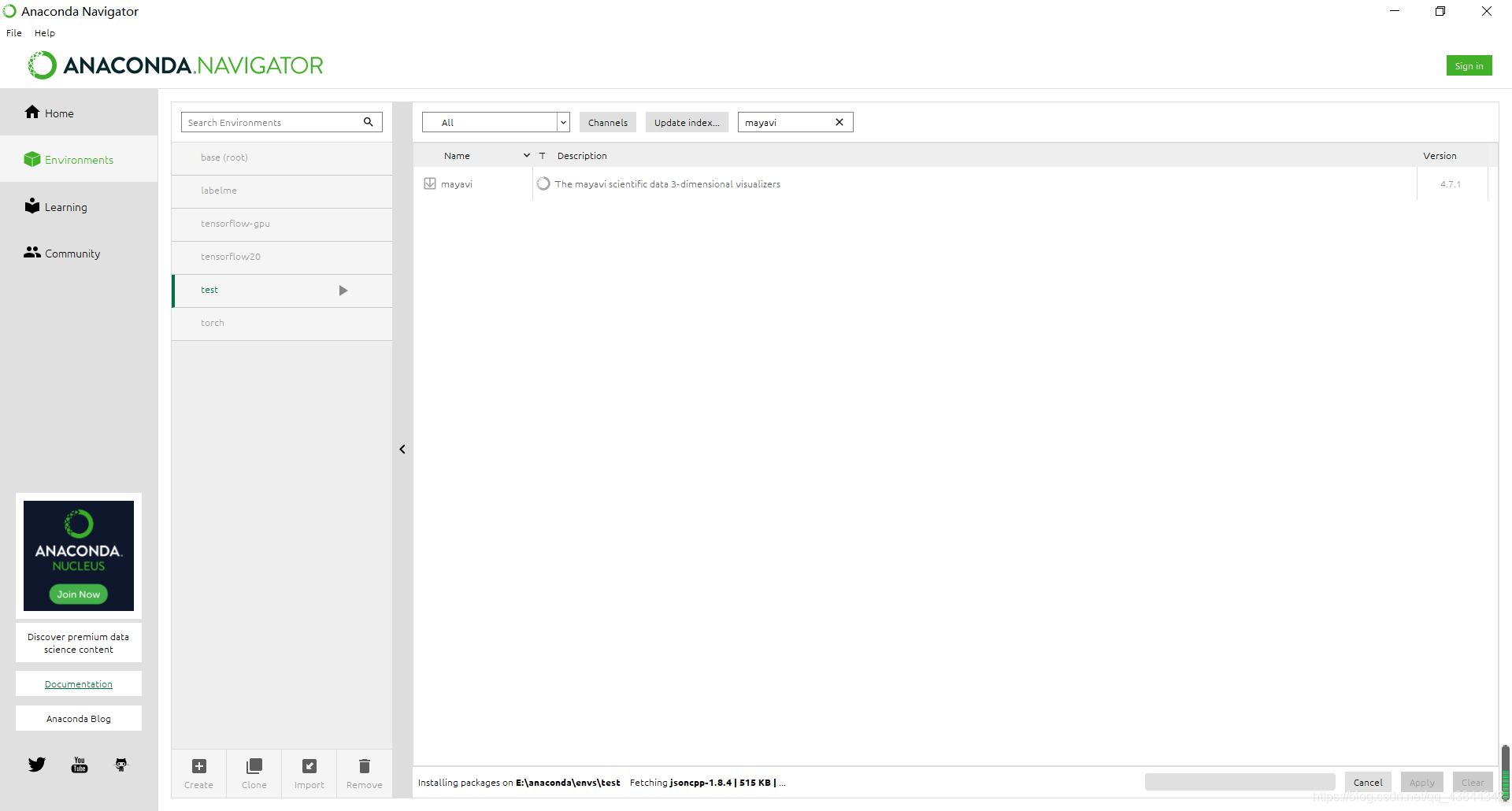
Task: Click the Anaconda Nucleus banner image
Action: (79, 556)
